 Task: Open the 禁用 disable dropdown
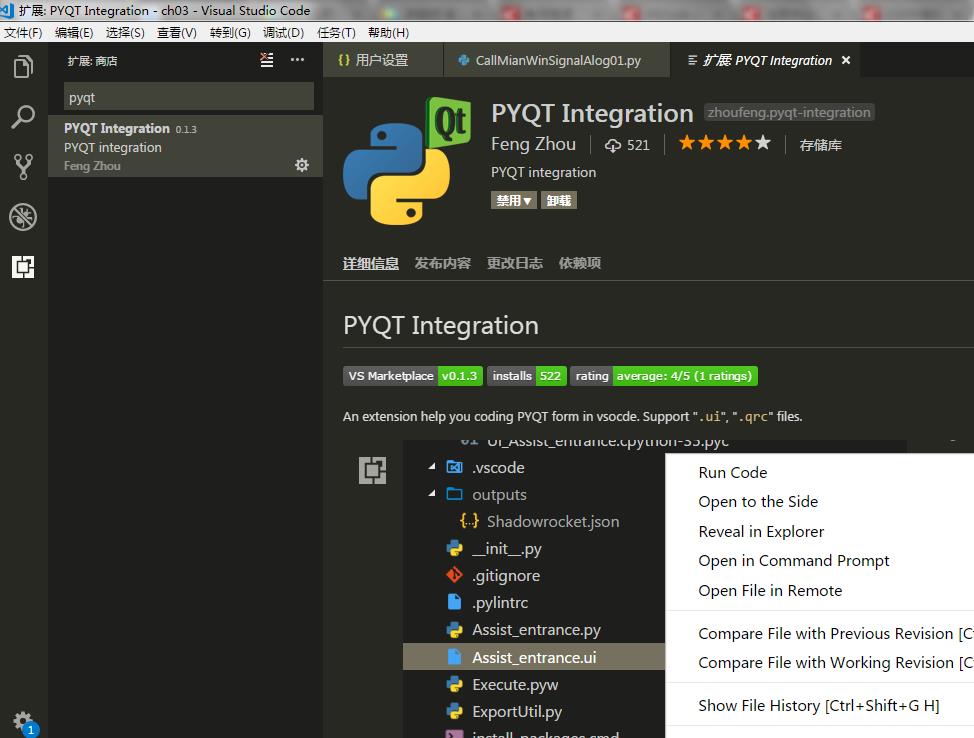tap(513, 199)
